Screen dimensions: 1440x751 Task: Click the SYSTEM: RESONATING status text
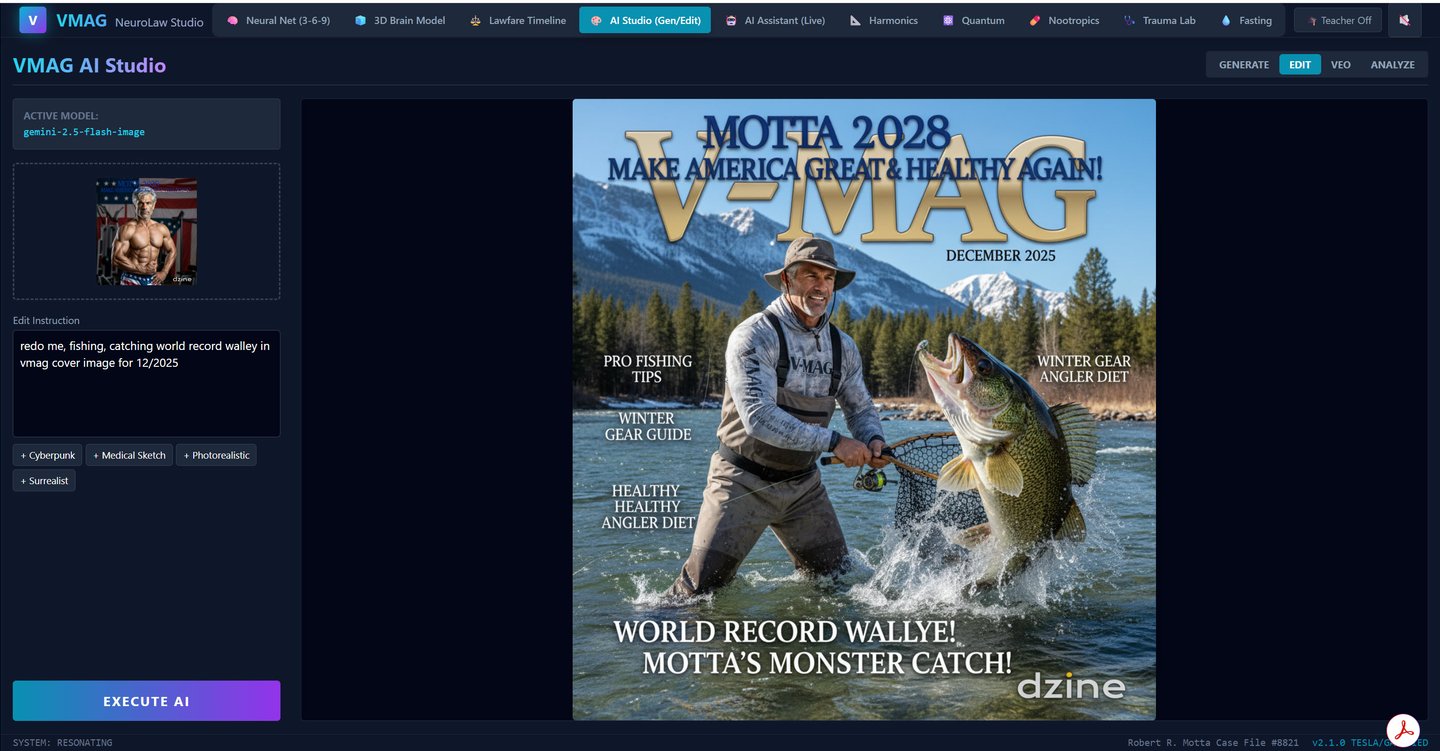[62, 743]
